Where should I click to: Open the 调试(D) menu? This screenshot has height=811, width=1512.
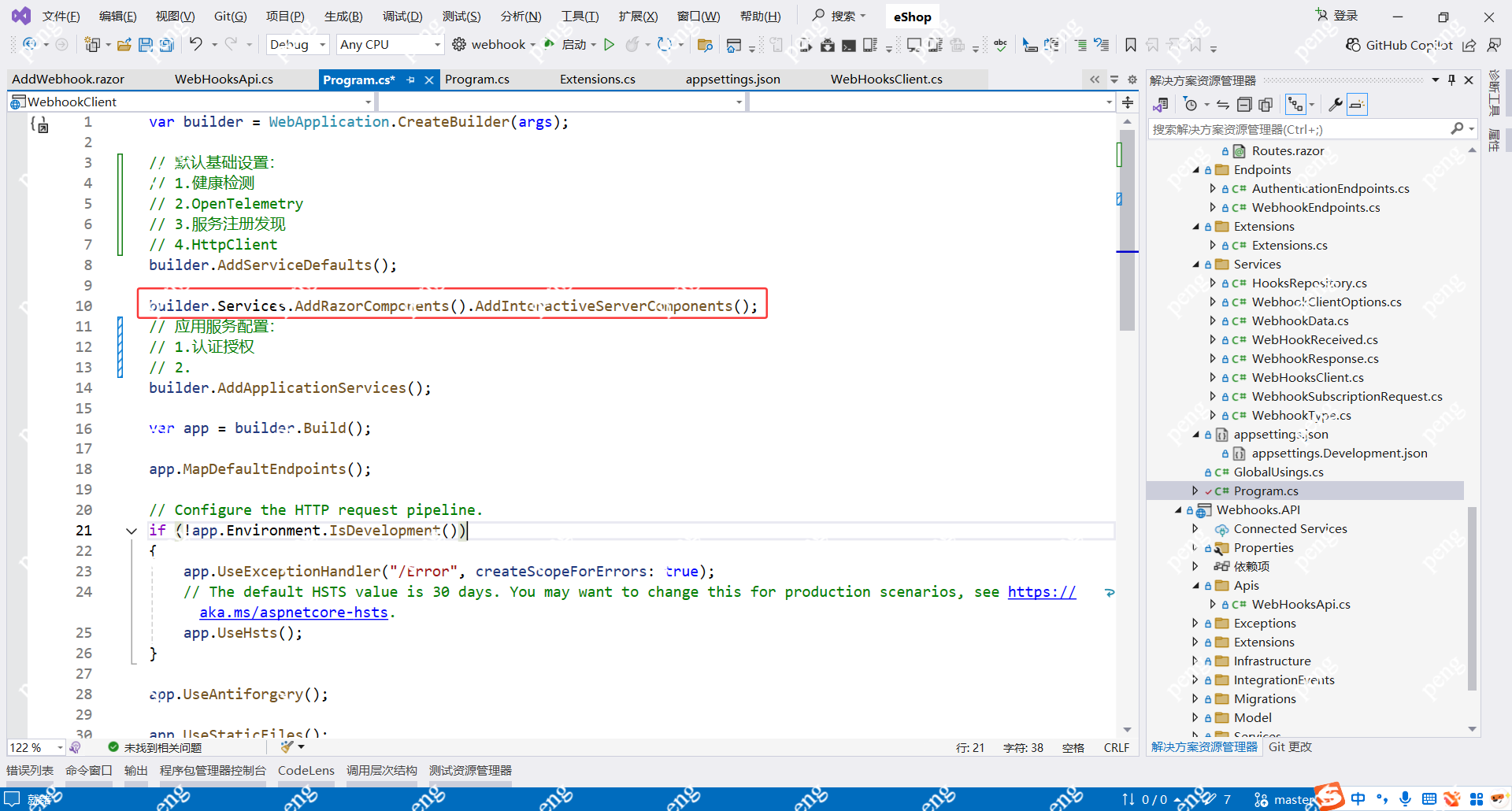tap(402, 17)
